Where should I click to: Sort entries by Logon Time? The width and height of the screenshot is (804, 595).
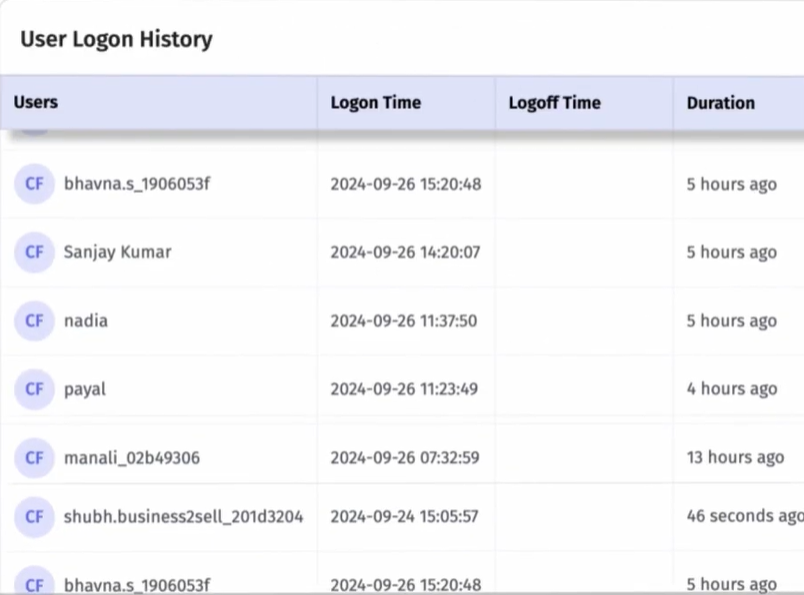pos(376,102)
